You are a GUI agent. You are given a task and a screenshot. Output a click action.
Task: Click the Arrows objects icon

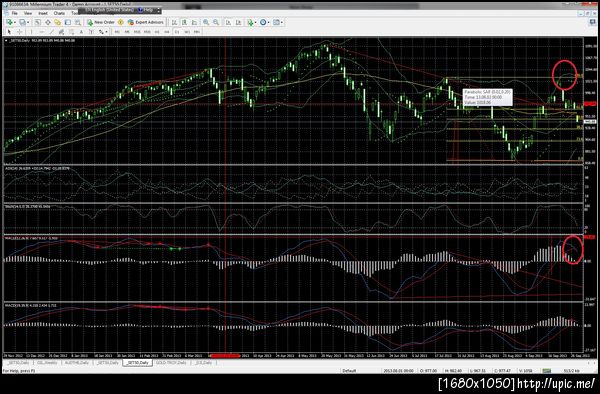click(x=101, y=32)
